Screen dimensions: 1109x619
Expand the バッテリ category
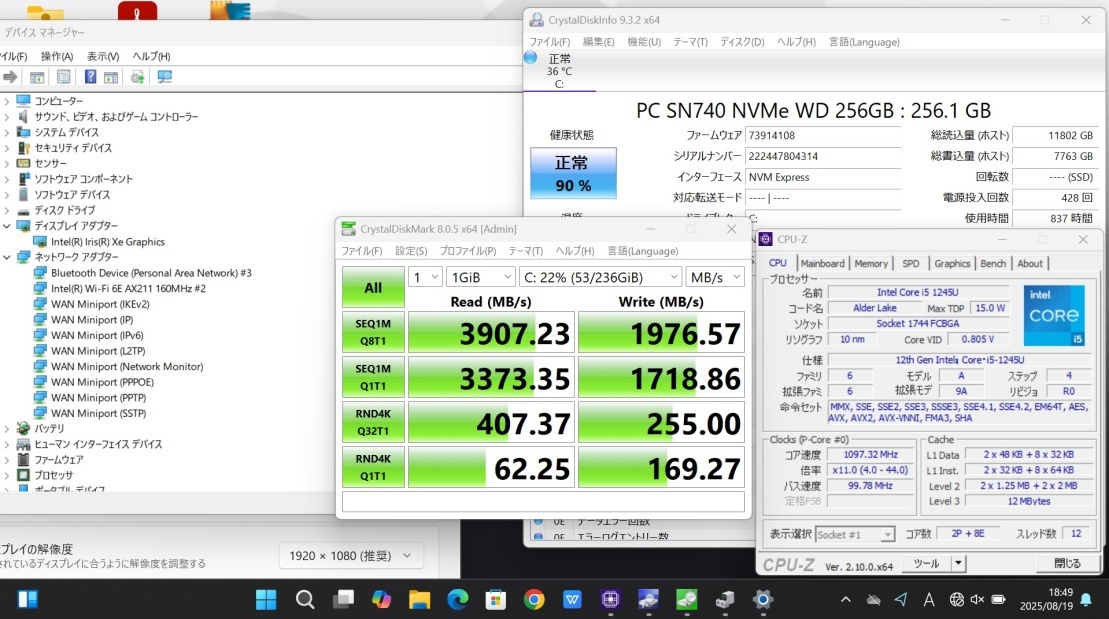pyautogui.click(x=7, y=428)
